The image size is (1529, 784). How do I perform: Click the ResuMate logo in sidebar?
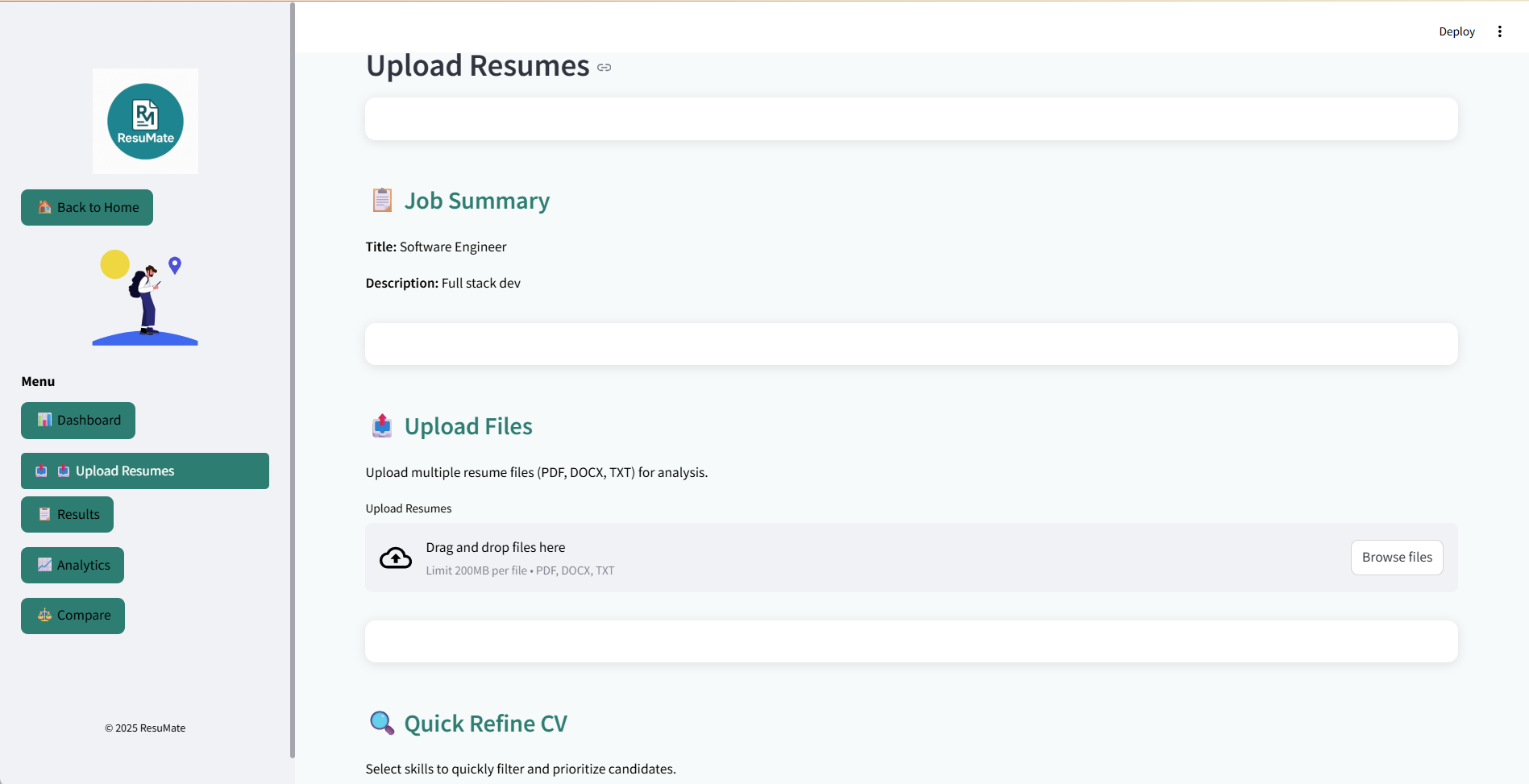pyautogui.click(x=145, y=121)
